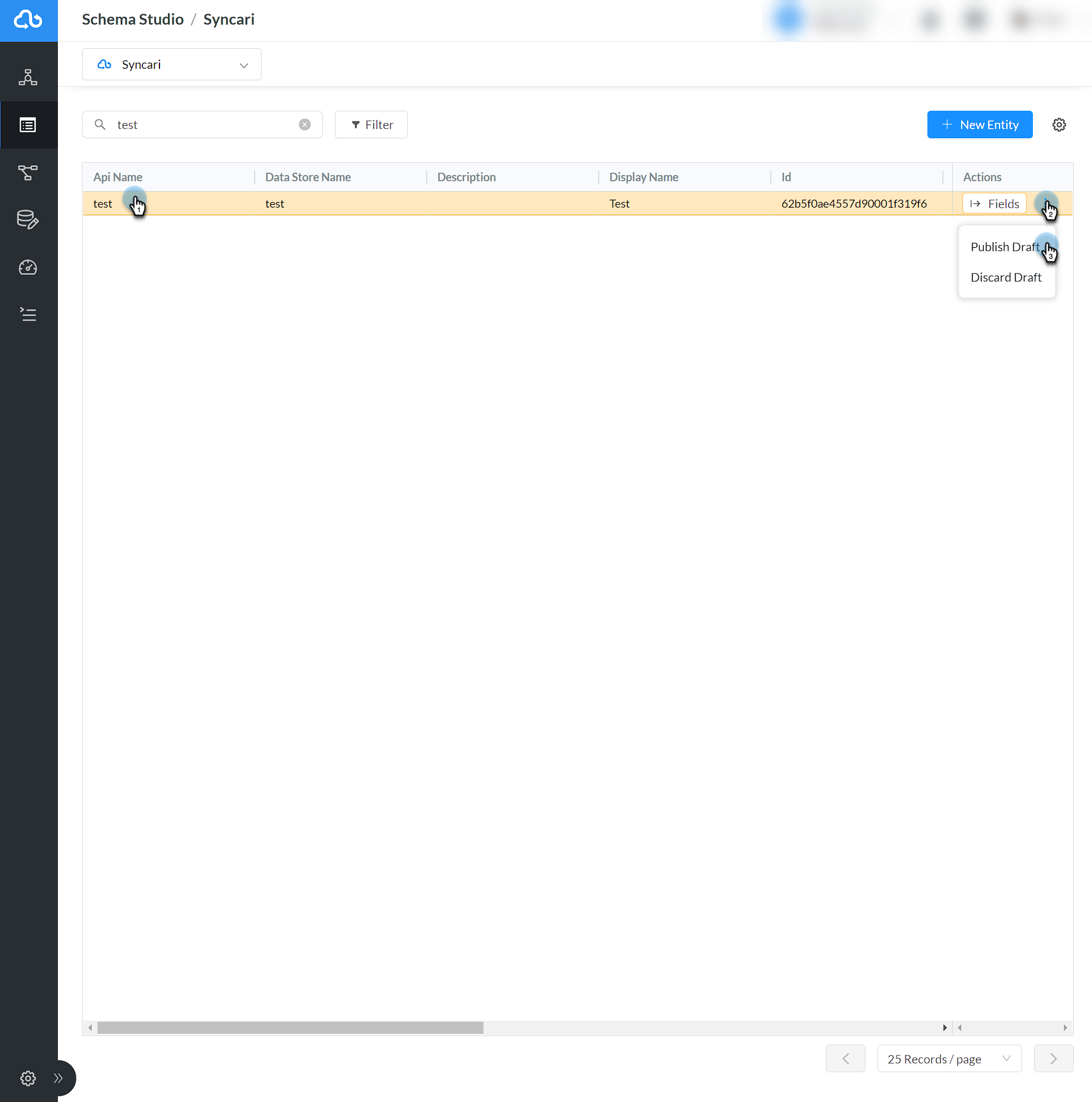This screenshot has height=1102, width=1092.
Task: Click the Syncari breadcrumb title
Action: pyautogui.click(x=229, y=20)
